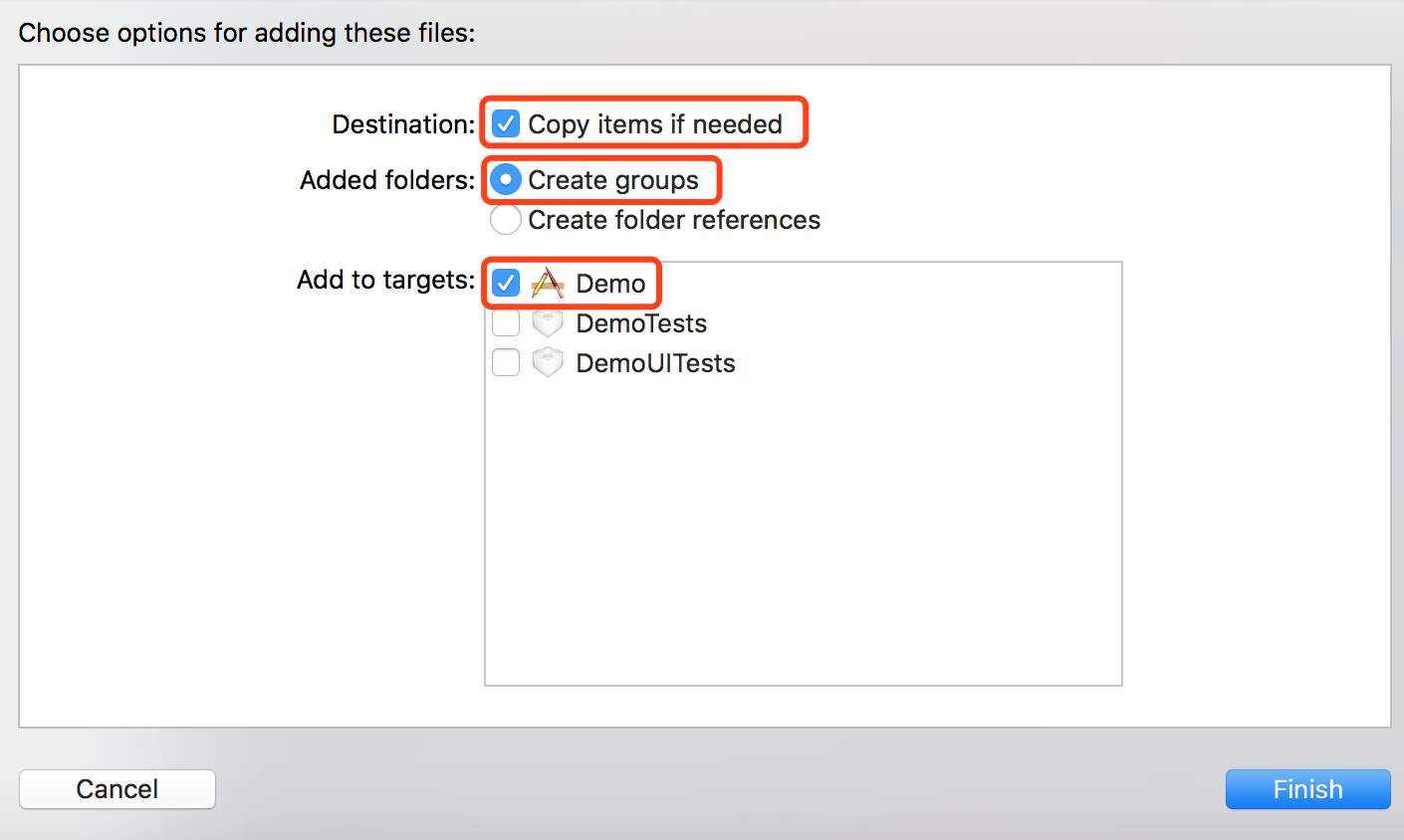Click the Add to targets label
This screenshot has width=1404, height=840.
tap(385, 281)
